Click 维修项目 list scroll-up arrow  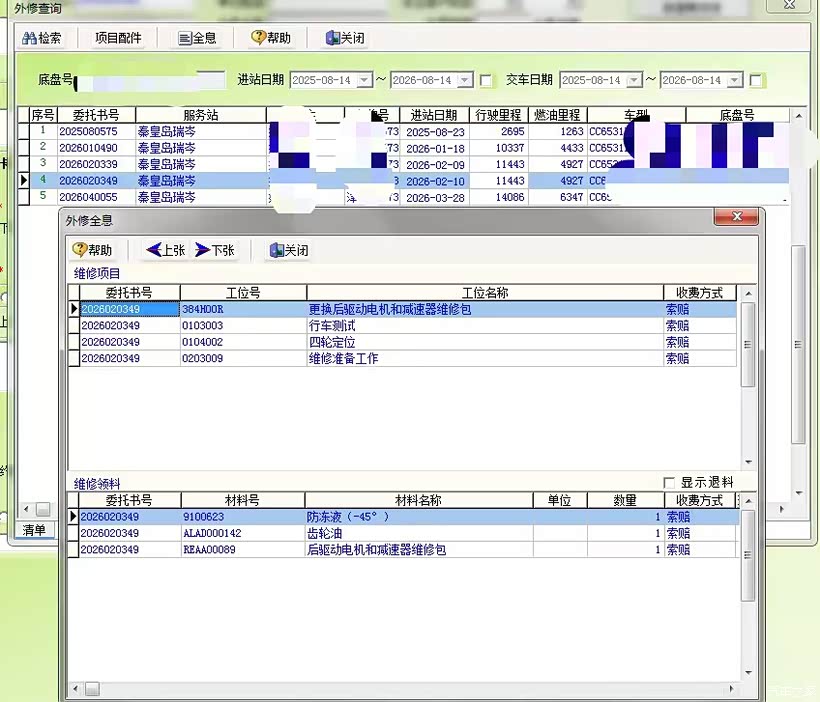click(748, 293)
